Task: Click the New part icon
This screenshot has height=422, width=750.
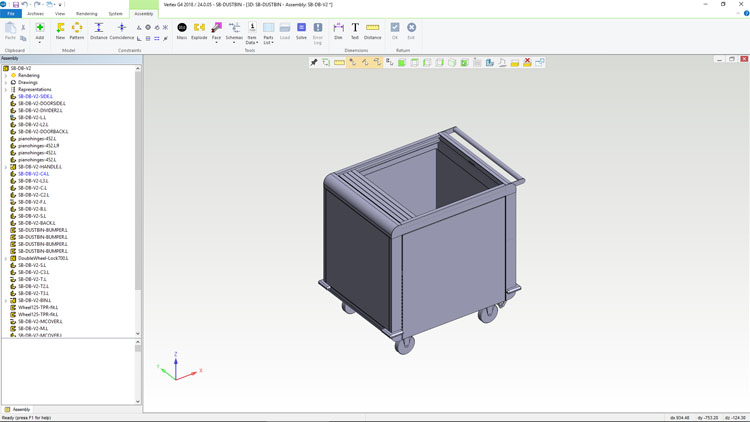Action: (x=60, y=31)
